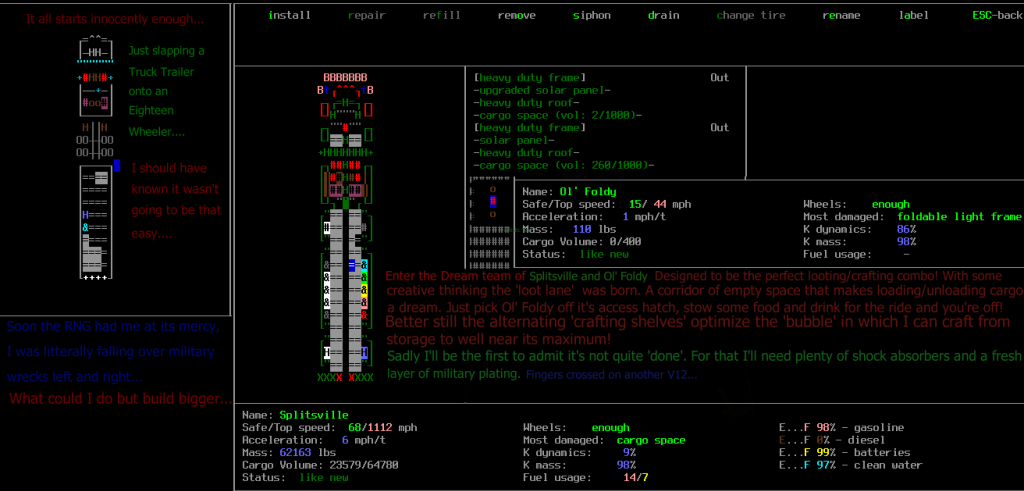Choose the drain option
The height and width of the screenshot is (491, 1024).
663,16
